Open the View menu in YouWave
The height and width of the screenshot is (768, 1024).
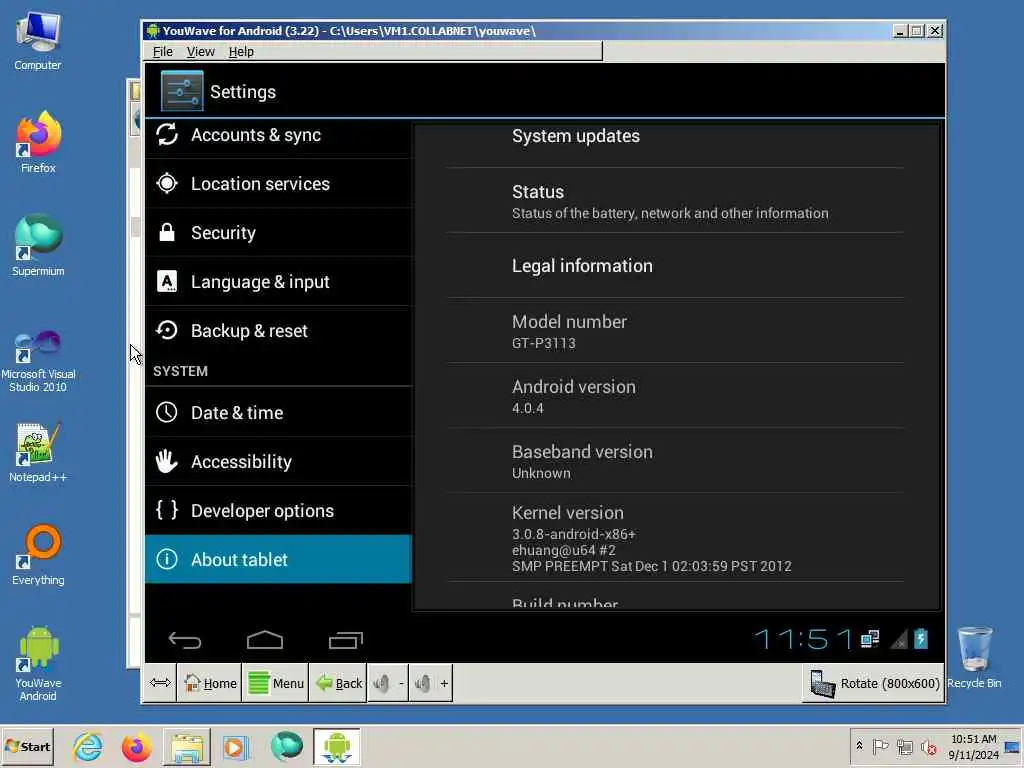pos(200,52)
